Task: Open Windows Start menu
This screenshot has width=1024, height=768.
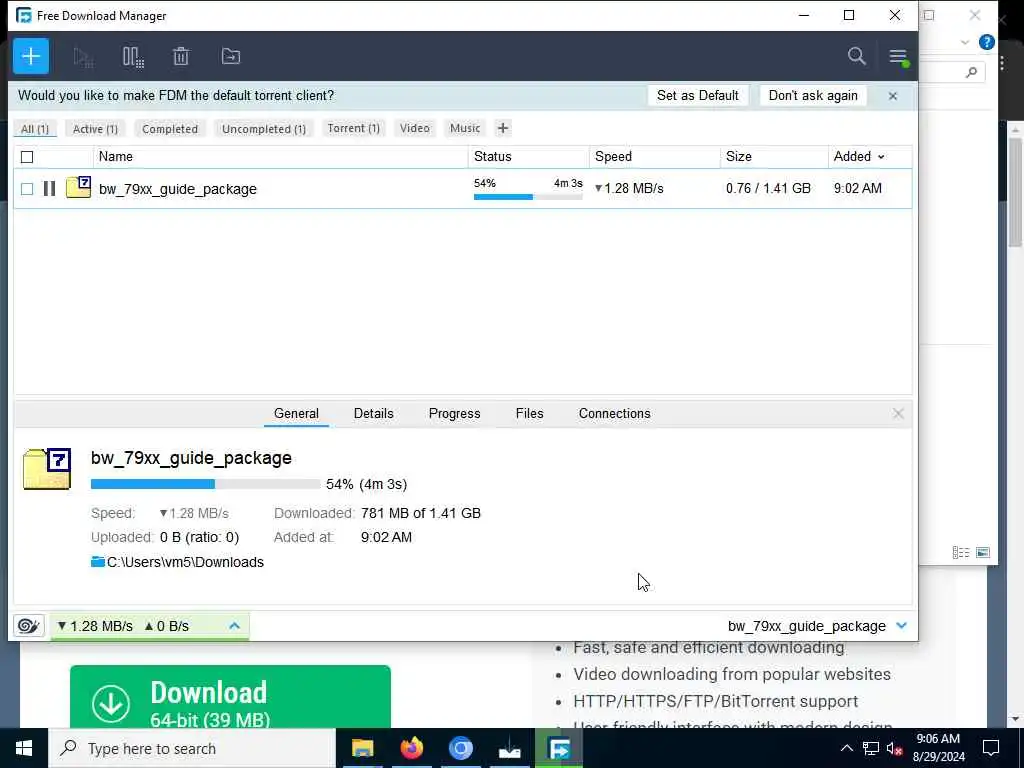Action: coord(24,748)
